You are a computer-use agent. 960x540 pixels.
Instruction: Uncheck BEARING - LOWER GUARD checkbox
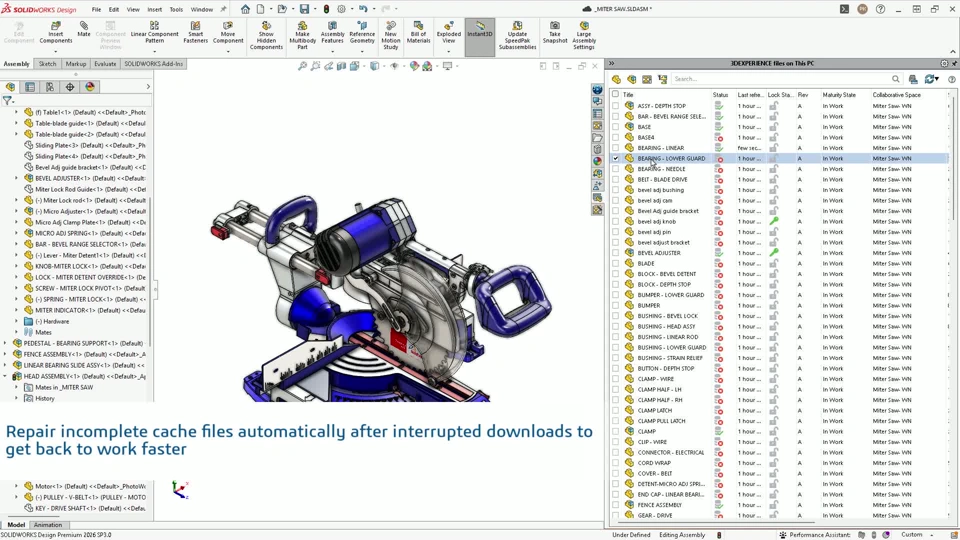615,159
